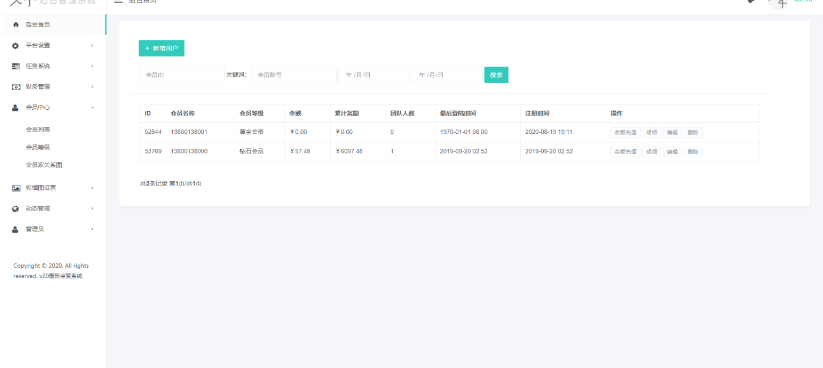Expand the 平台设置 menu arrow
The width and height of the screenshot is (823, 368).
point(92,46)
